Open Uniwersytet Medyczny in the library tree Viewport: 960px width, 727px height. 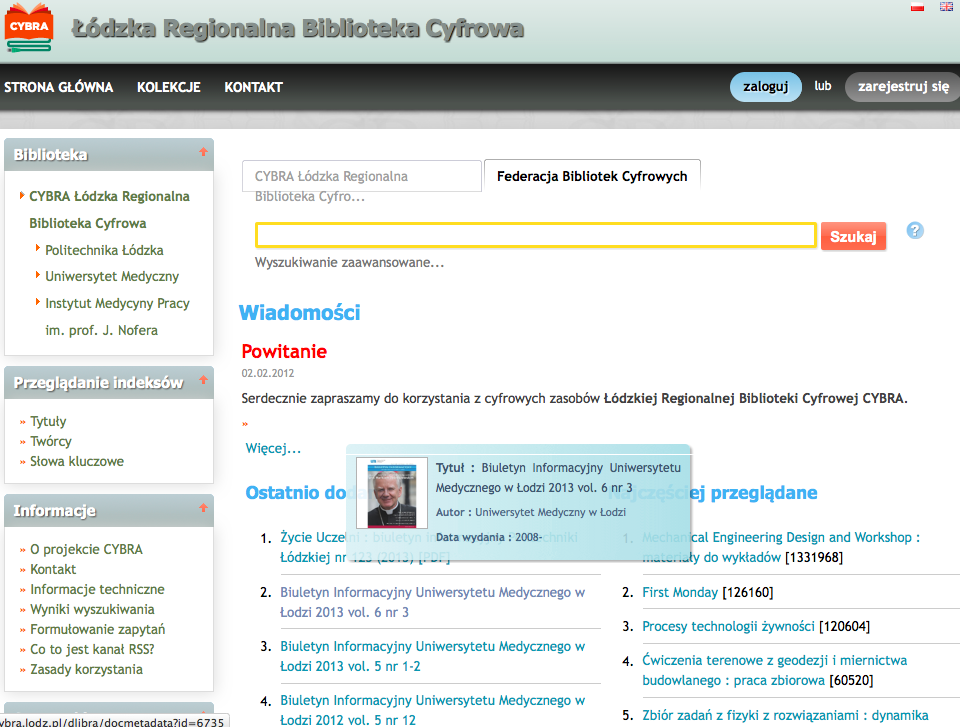pos(112,276)
